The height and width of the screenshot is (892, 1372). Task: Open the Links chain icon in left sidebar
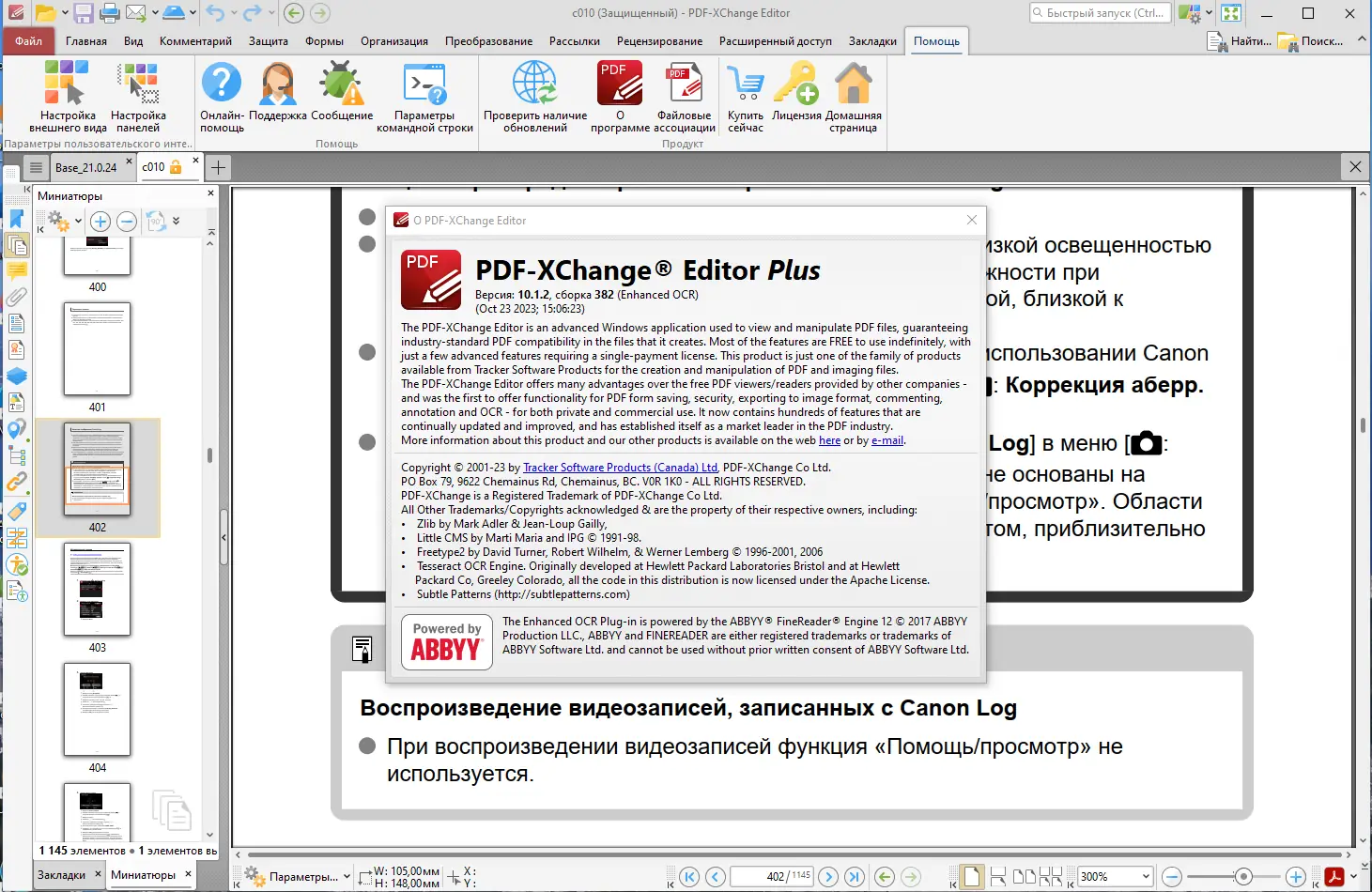tap(16, 483)
